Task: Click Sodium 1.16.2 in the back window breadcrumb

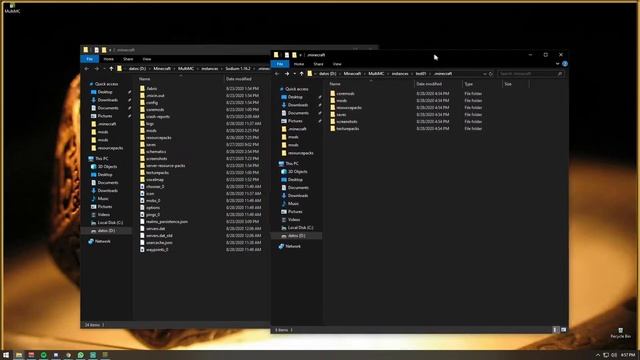Action: pyautogui.click(x=238, y=69)
